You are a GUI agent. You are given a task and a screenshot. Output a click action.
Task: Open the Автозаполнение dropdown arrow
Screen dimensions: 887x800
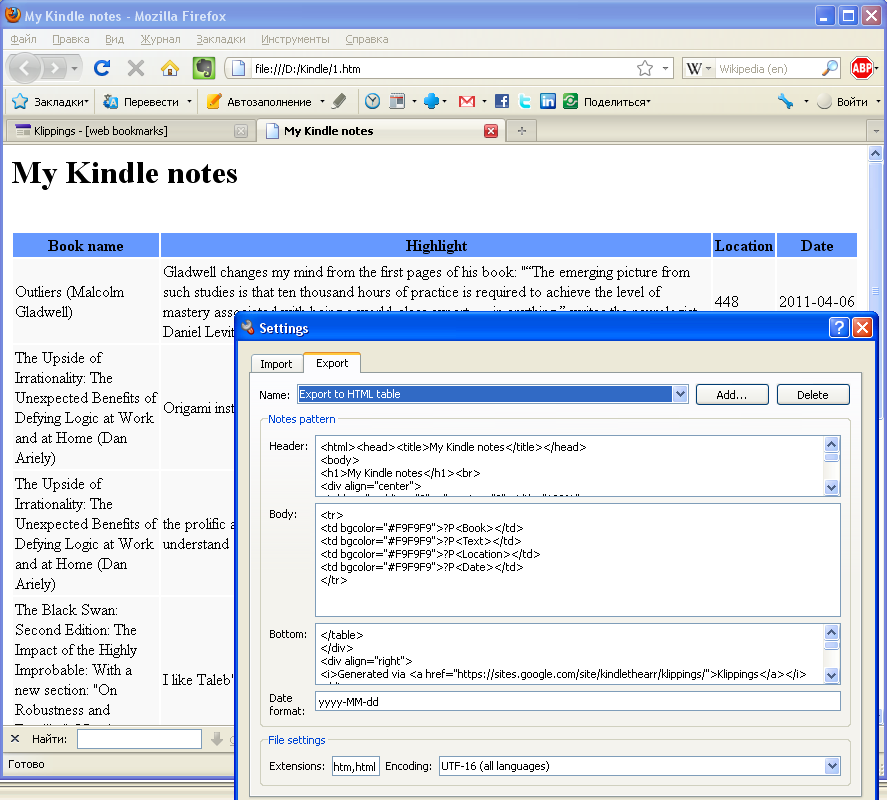point(322,101)
